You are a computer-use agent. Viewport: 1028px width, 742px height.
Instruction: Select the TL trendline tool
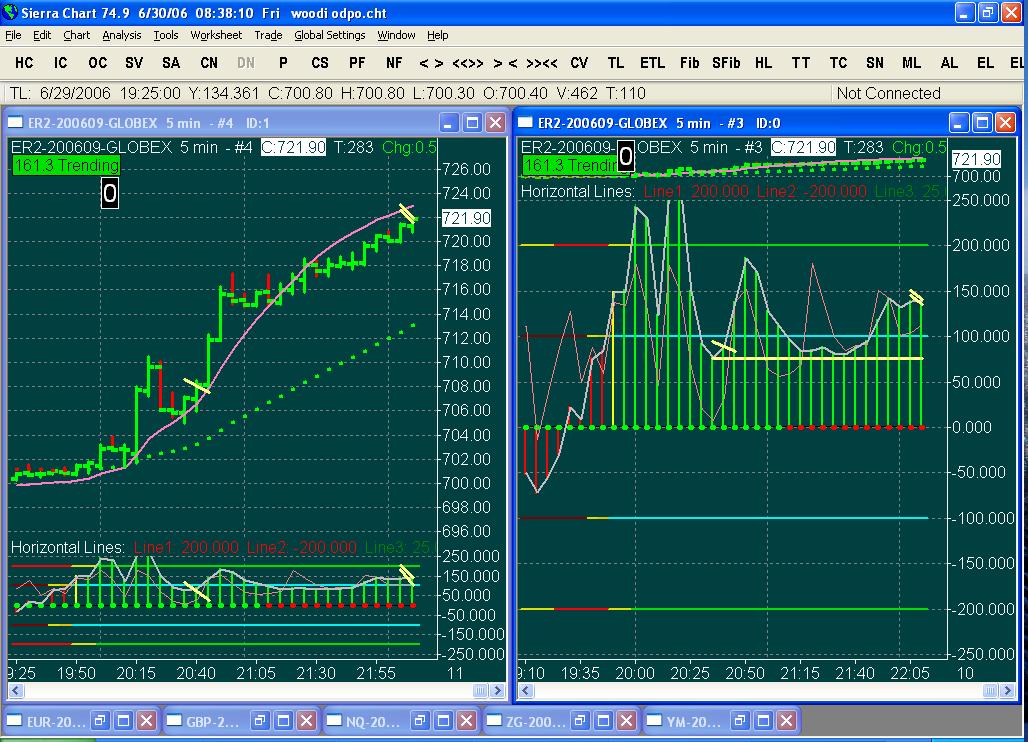(x=615, y=63)
